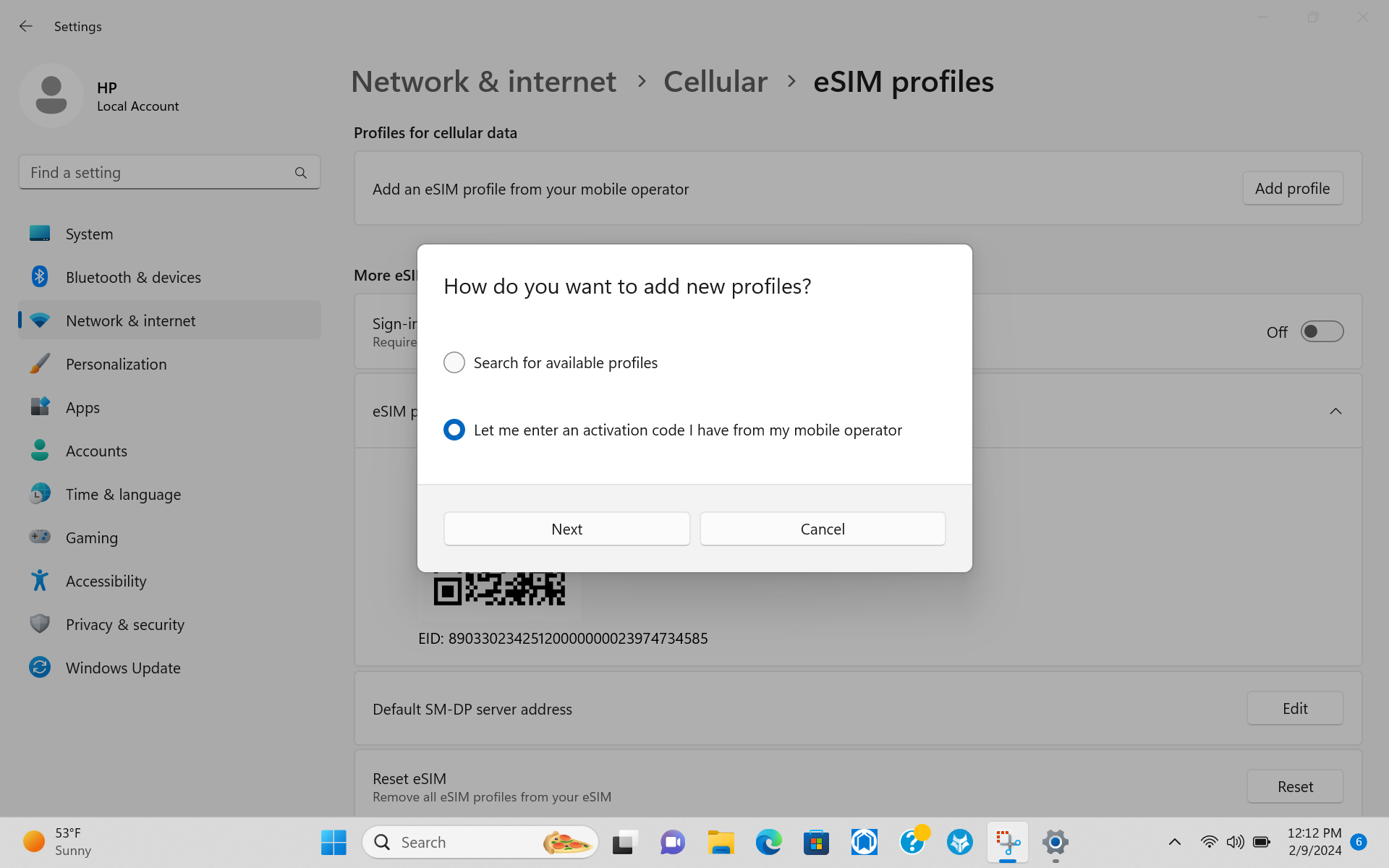Screen dimensions: 1389x868
Task: Open the blue bird-logo app on taskbar
Action: (960, 842)
